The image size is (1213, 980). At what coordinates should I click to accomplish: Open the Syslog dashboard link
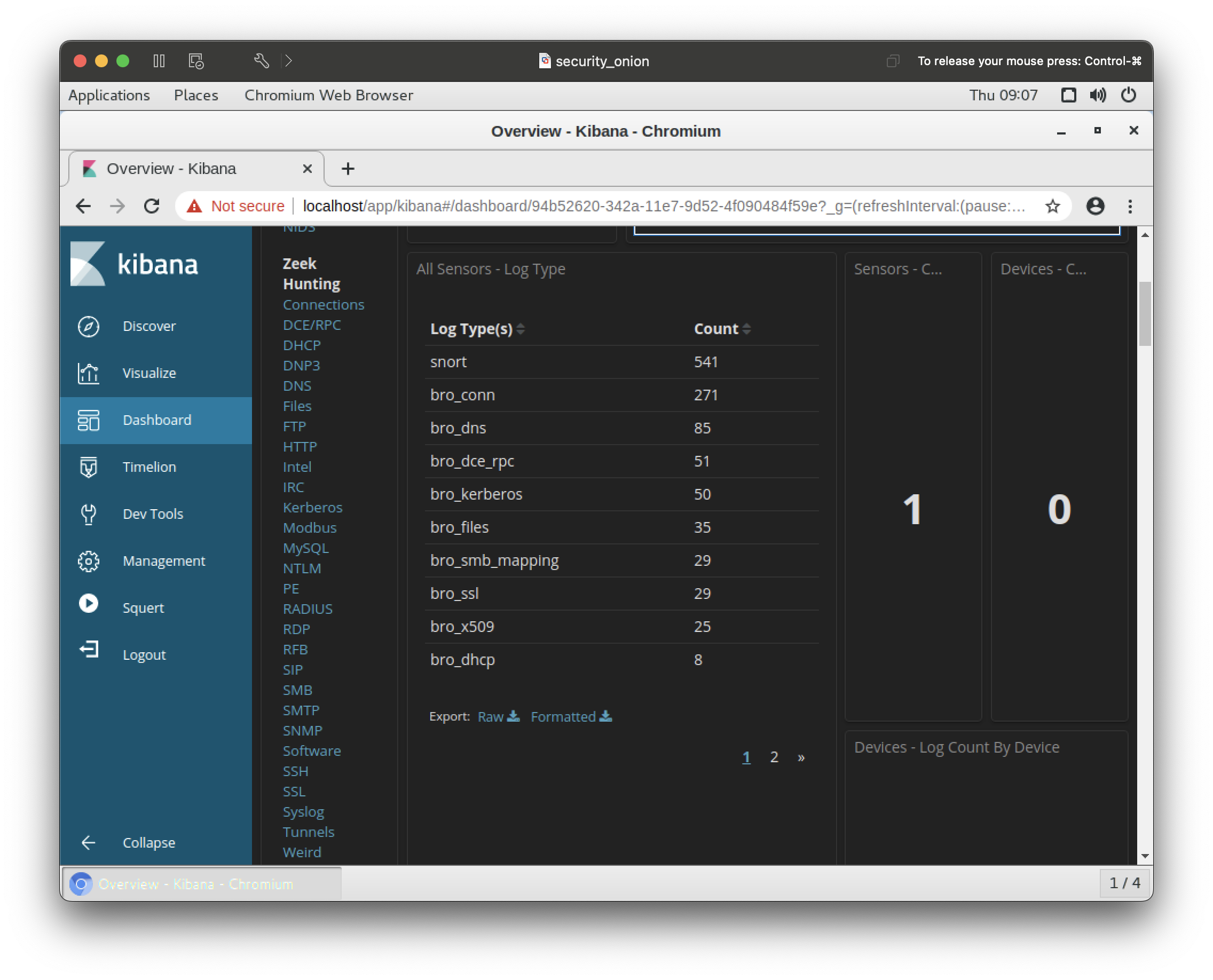coord(303,812)
